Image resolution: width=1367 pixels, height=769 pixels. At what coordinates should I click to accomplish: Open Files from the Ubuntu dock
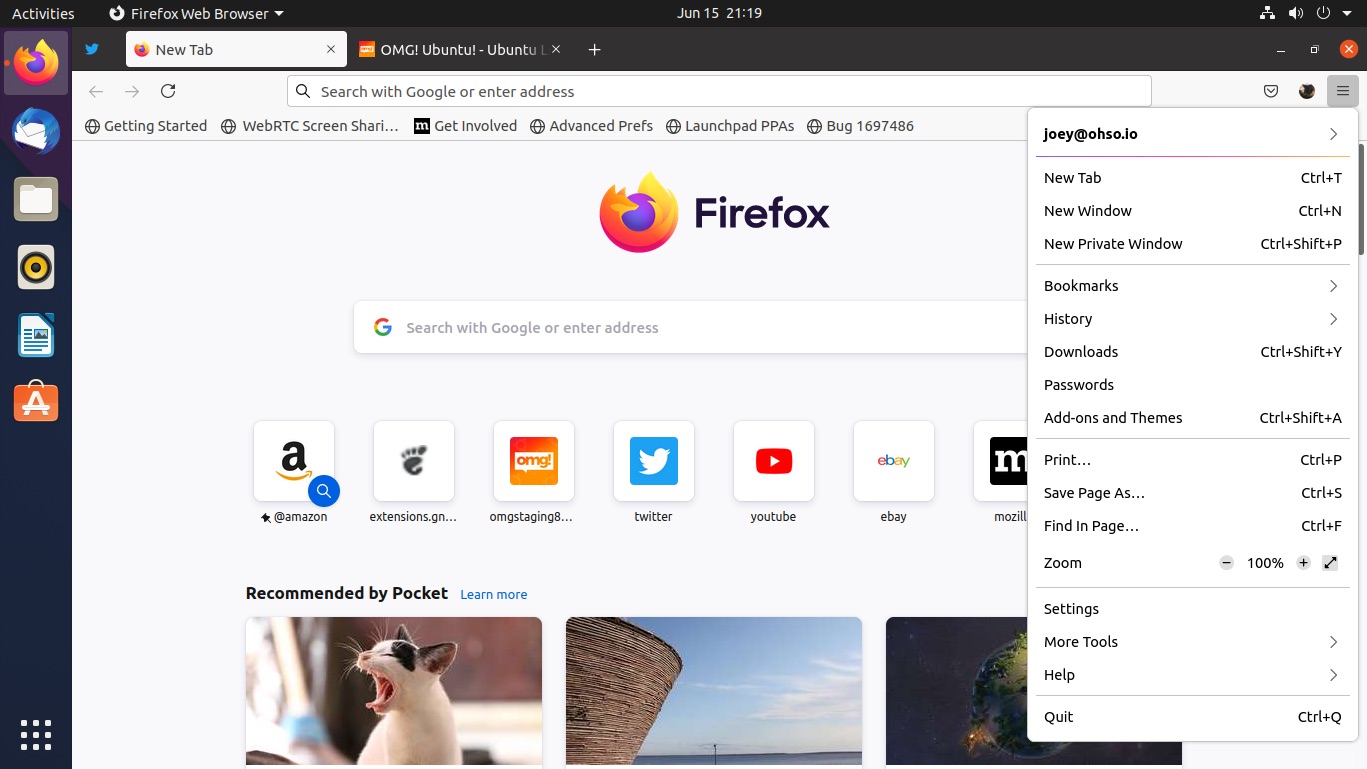click(x=36, y=199)
